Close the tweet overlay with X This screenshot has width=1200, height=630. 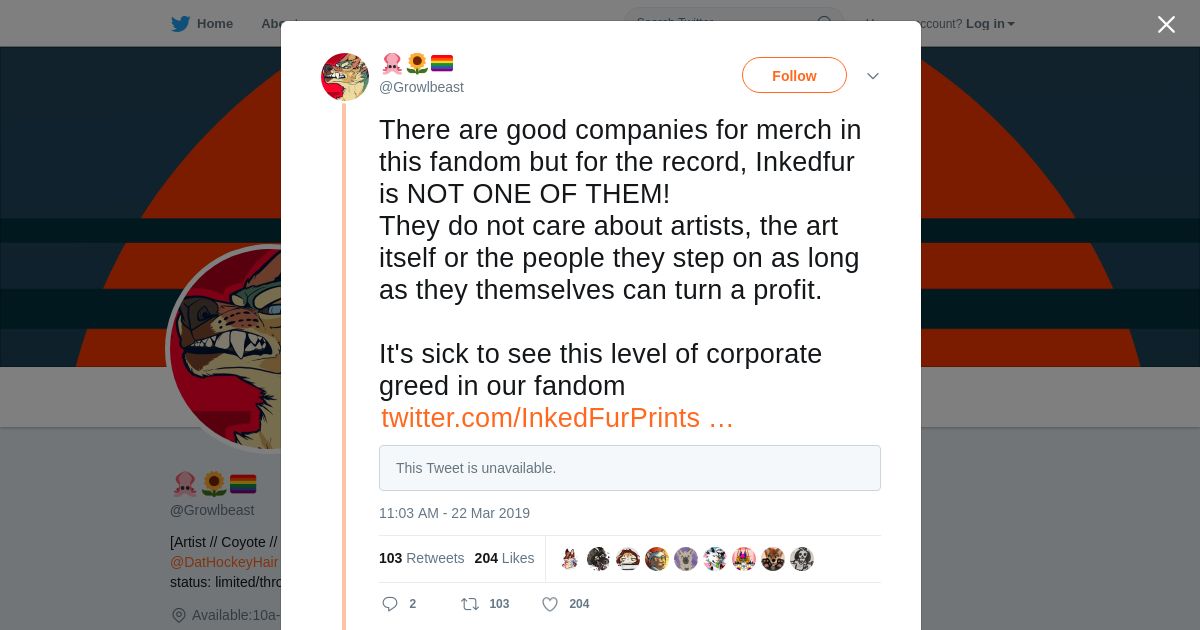click(x=1166, y=25)
